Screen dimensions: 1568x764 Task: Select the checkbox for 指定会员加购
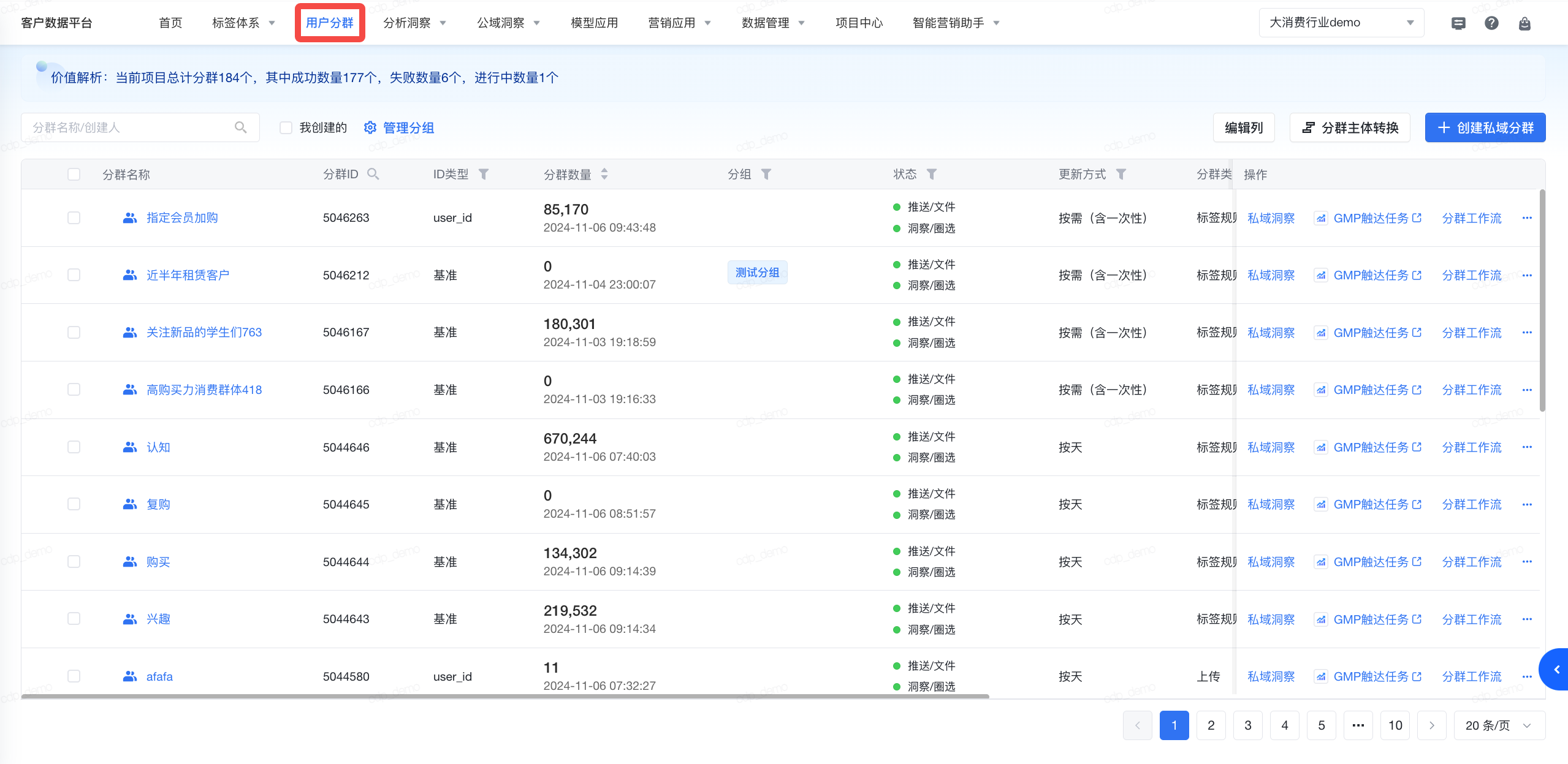coord(74,217)
